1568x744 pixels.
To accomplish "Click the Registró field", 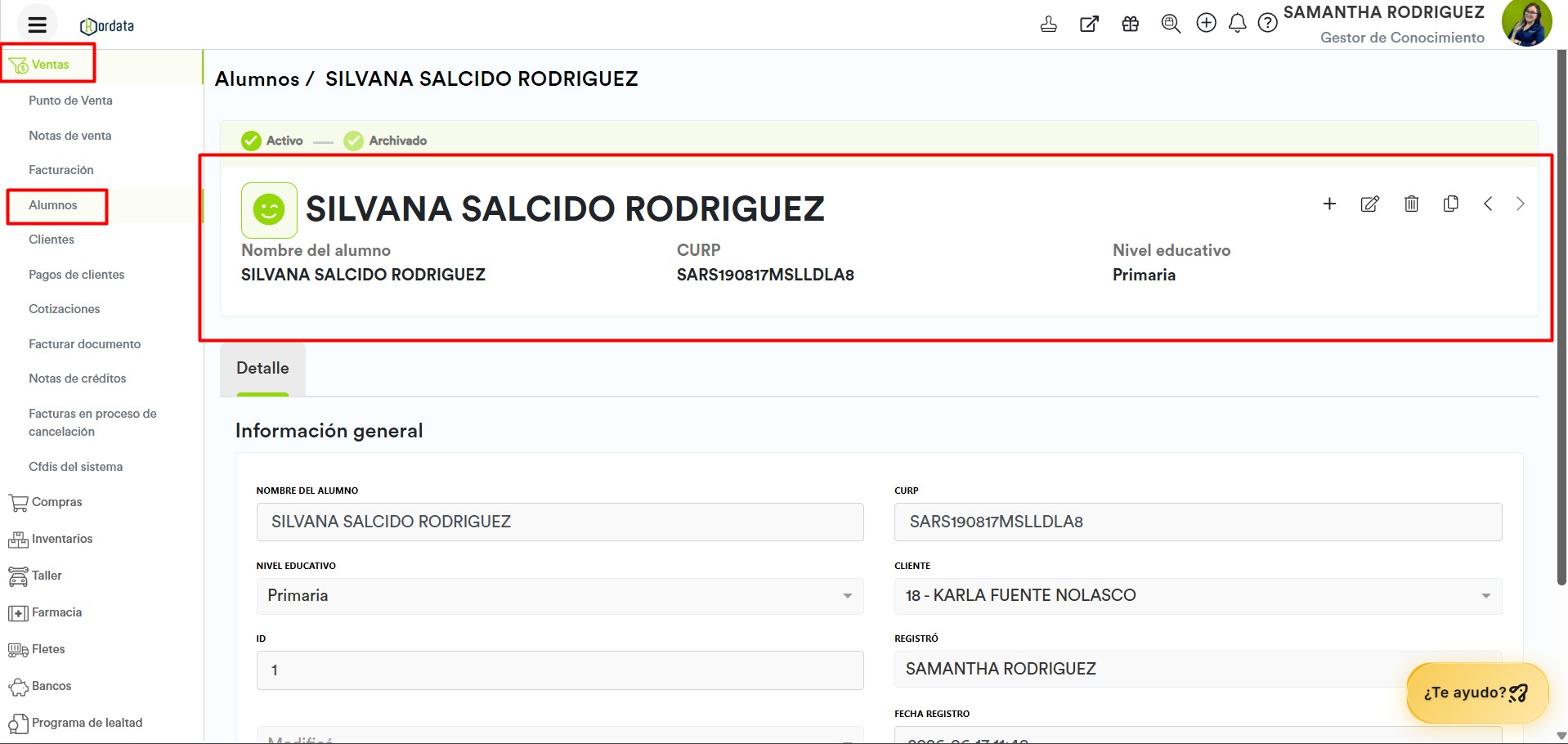I will pyautogui.click(x=1198, y=670).
